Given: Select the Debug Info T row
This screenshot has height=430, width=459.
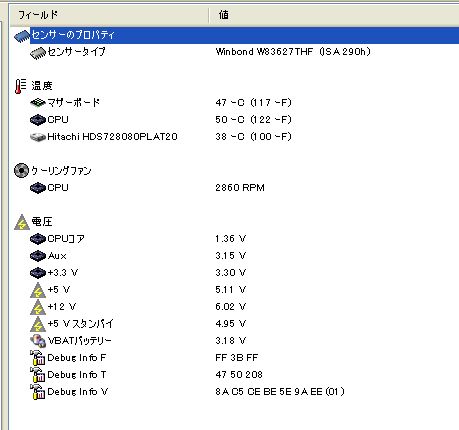Looking at the screenshot, I should click(x=234, y=375).
